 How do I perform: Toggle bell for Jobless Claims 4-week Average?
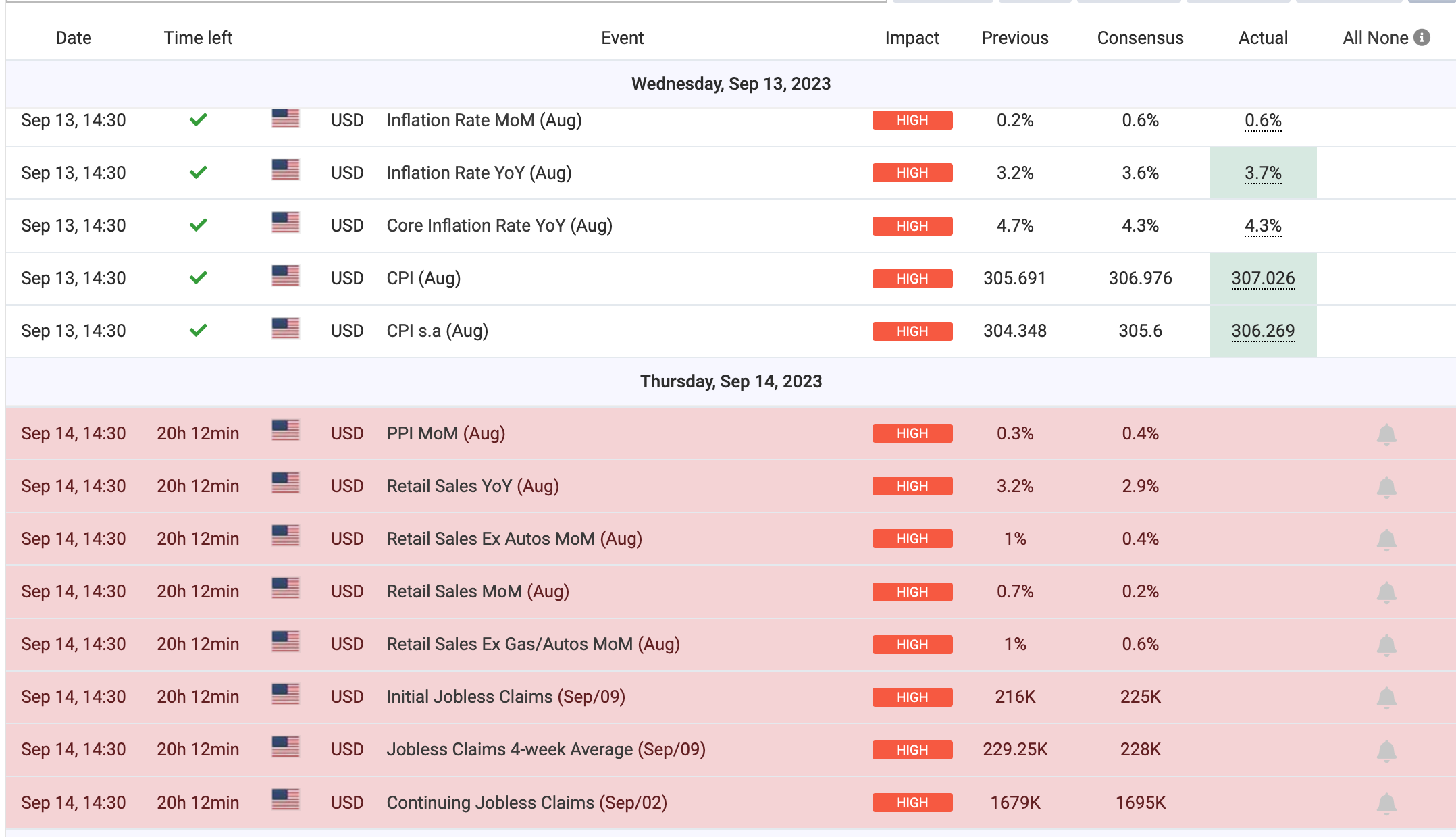(x=1386, y=750)
